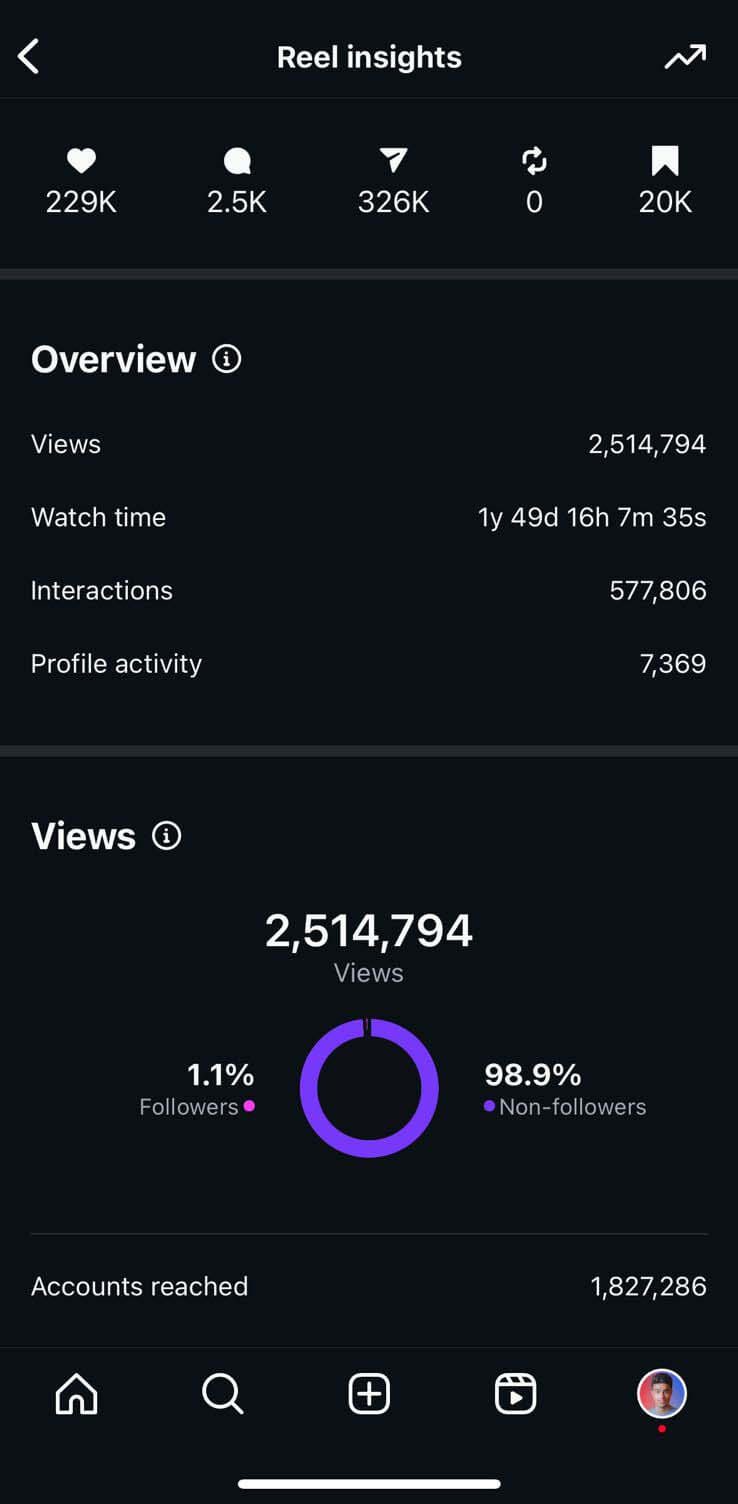Tap the repost arrows icon
738x1504 pixels.
[x=534, y=161]
